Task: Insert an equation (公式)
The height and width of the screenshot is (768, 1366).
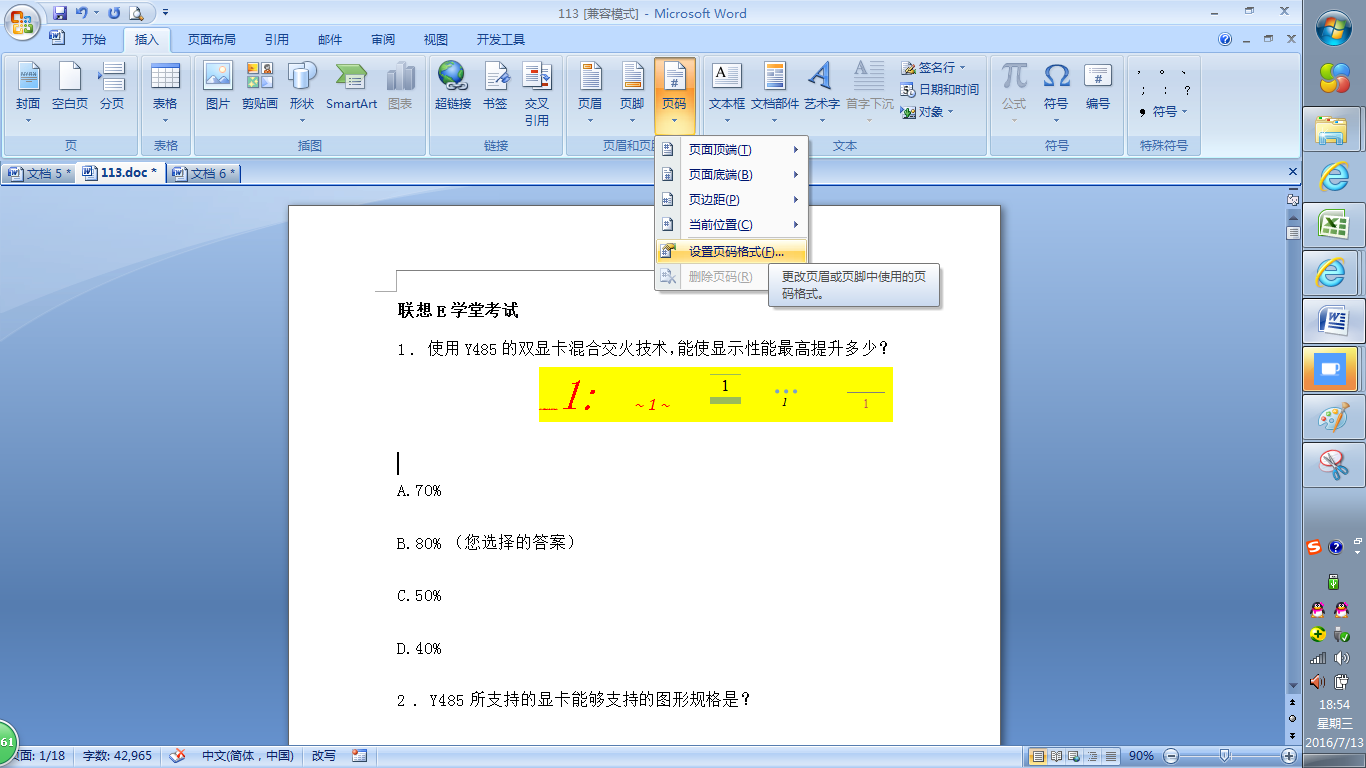Action: (1014, 92)
